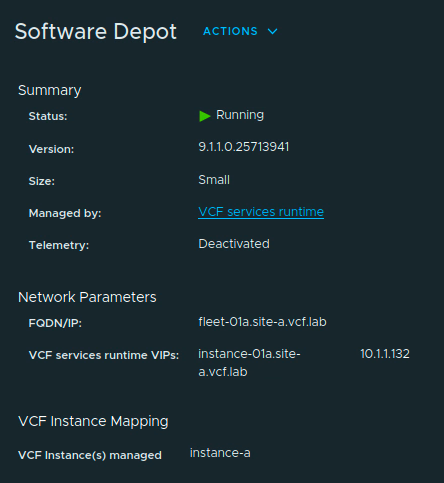Click the Size: label
This screenshot has height=483, width=444.
click(x=42, y=181)
